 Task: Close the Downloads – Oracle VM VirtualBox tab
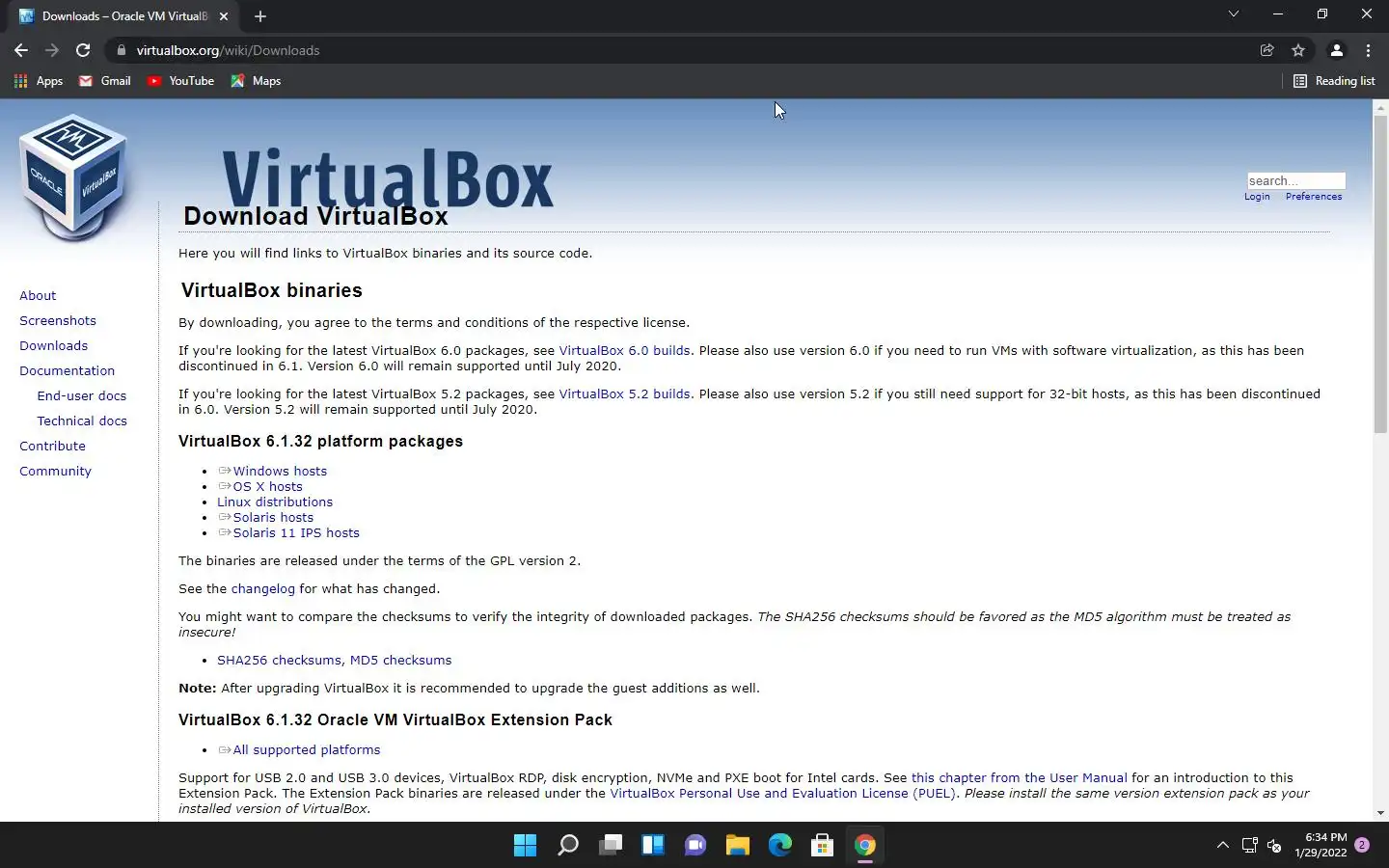[224, 16]
